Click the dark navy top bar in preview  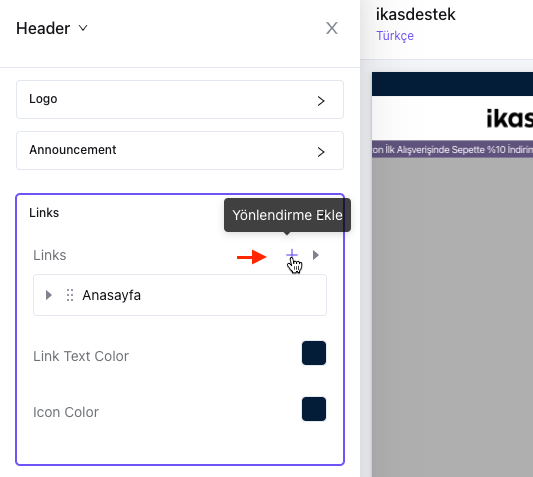[452, 84]
